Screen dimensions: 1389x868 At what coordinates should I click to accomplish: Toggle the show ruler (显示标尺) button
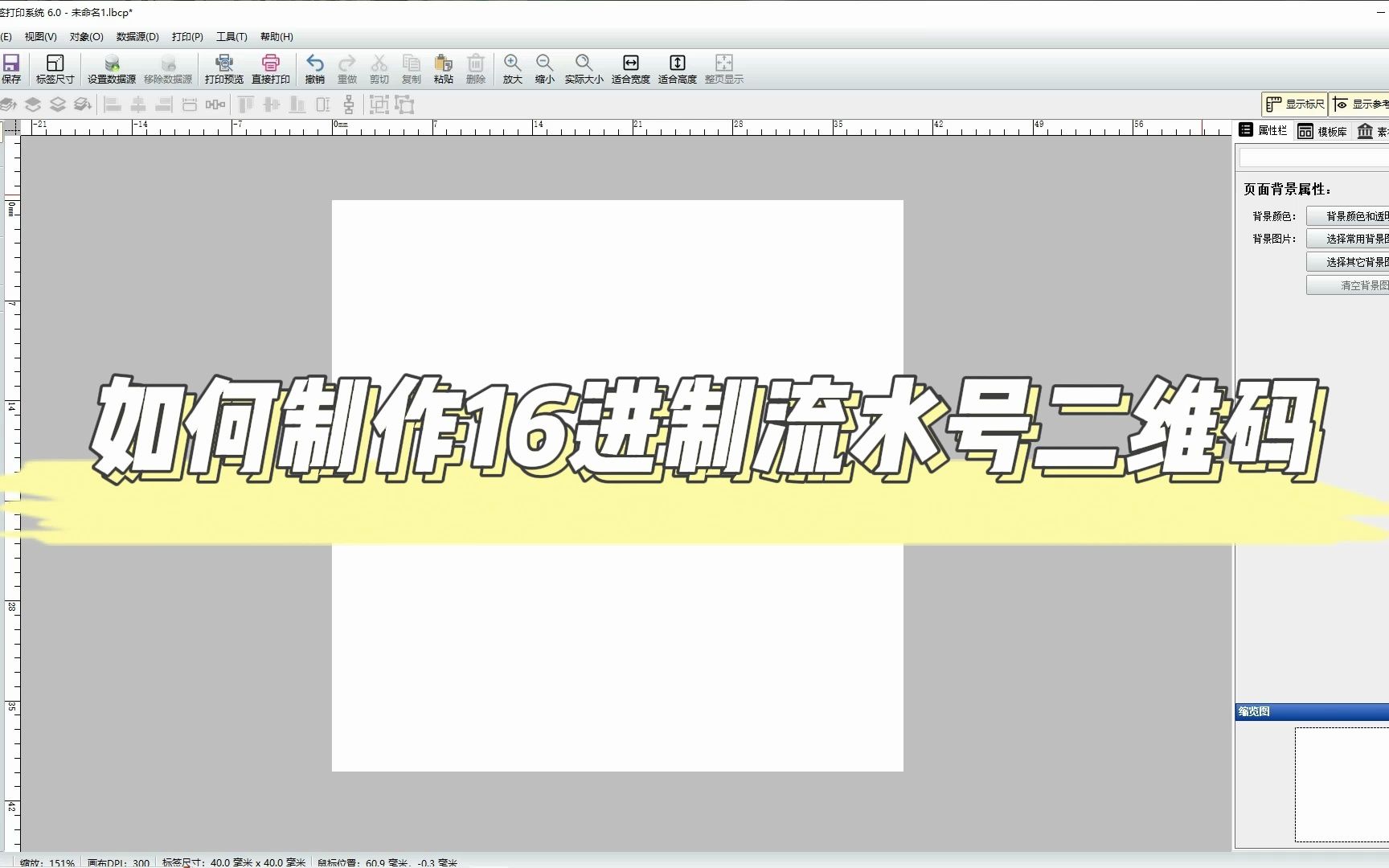point(1294,104)
